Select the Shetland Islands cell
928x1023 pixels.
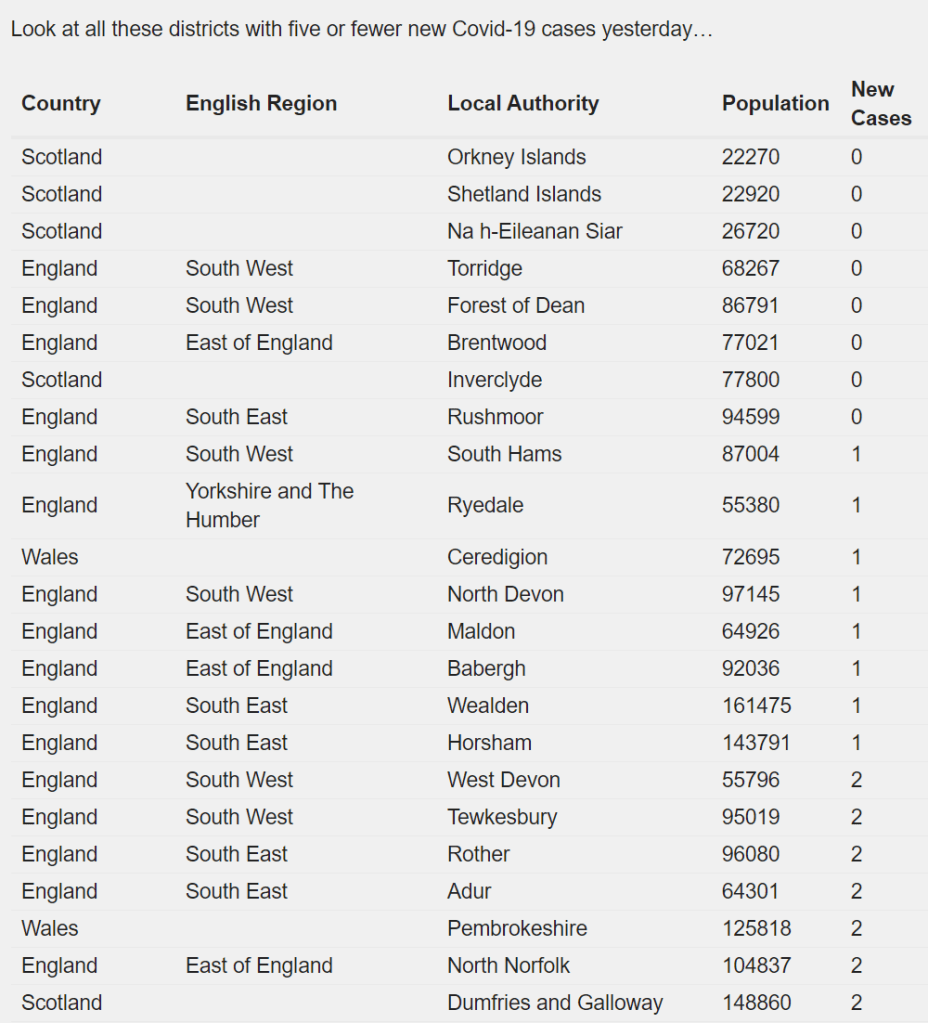[524, 194]
